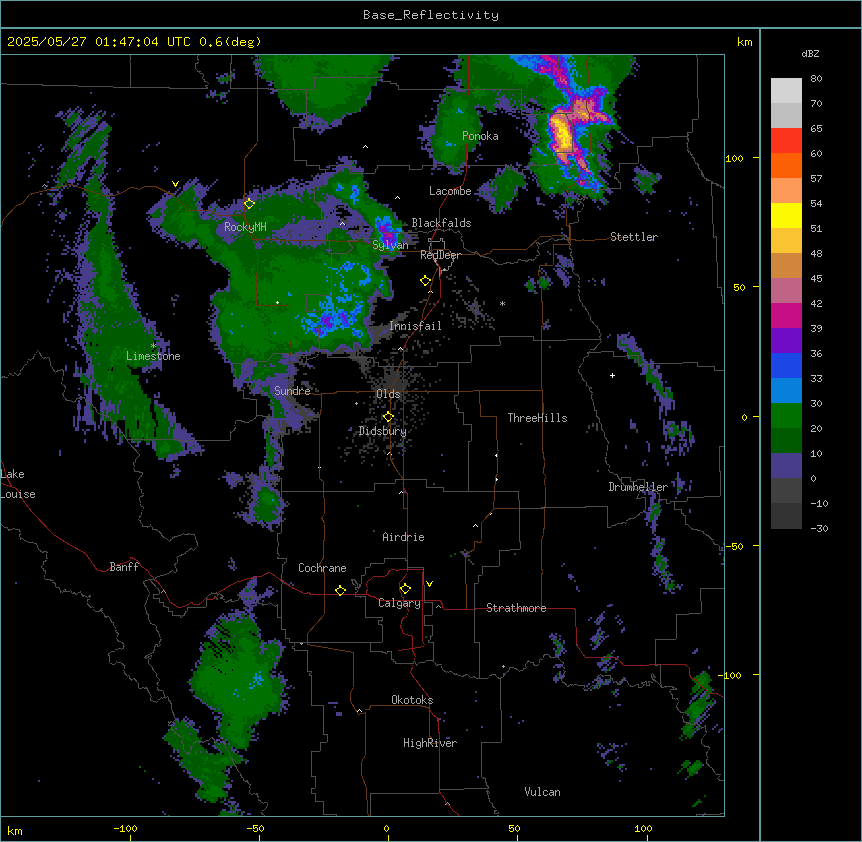Viewport: 862px width, 842px height.
Task: Select the magenta swatch in dBZ legend
Action: (x=786, y=315)
